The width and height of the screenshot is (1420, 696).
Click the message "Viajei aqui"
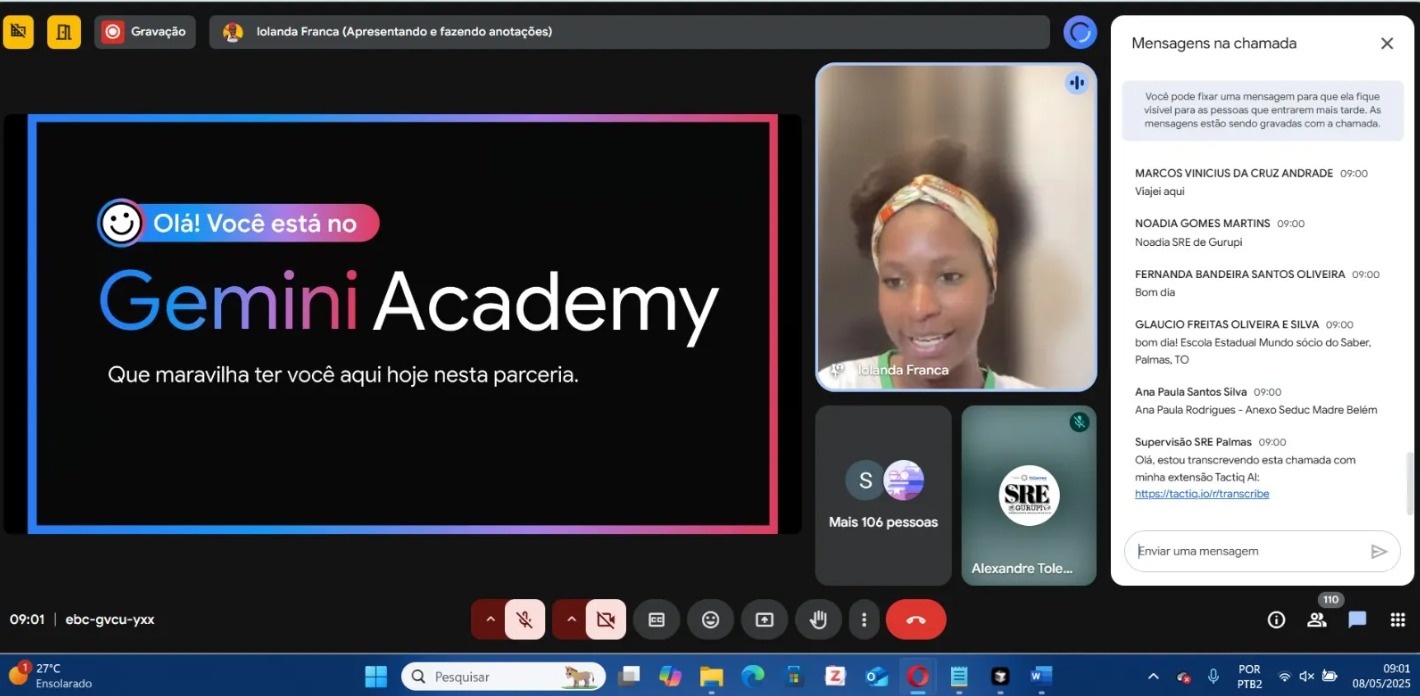(x=1160, y=191)
